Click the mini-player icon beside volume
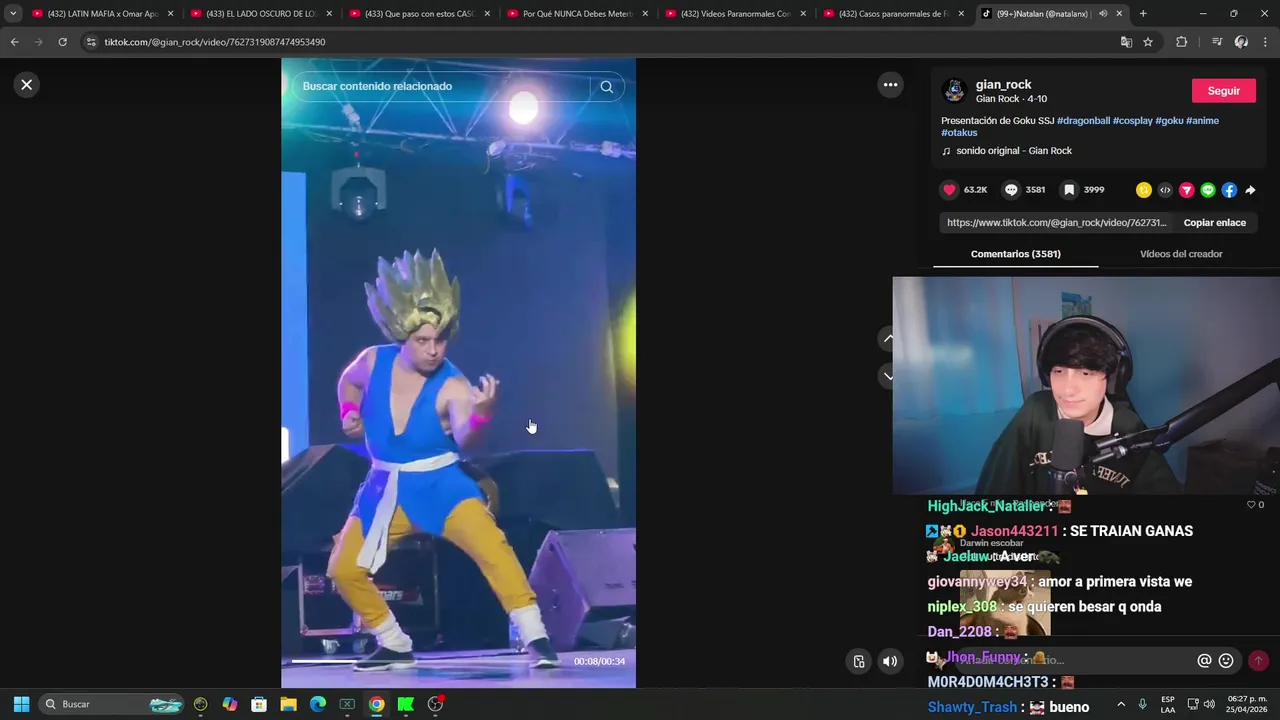Screen dimensions: 1280x720 click(858, 661)
